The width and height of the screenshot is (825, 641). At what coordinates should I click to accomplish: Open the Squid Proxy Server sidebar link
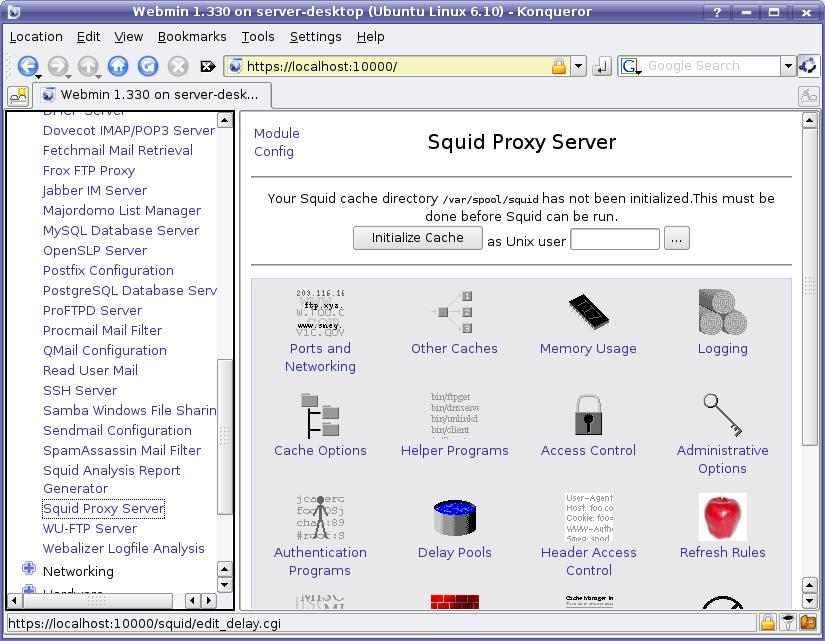pyautogui.click(x=104, y=509)
